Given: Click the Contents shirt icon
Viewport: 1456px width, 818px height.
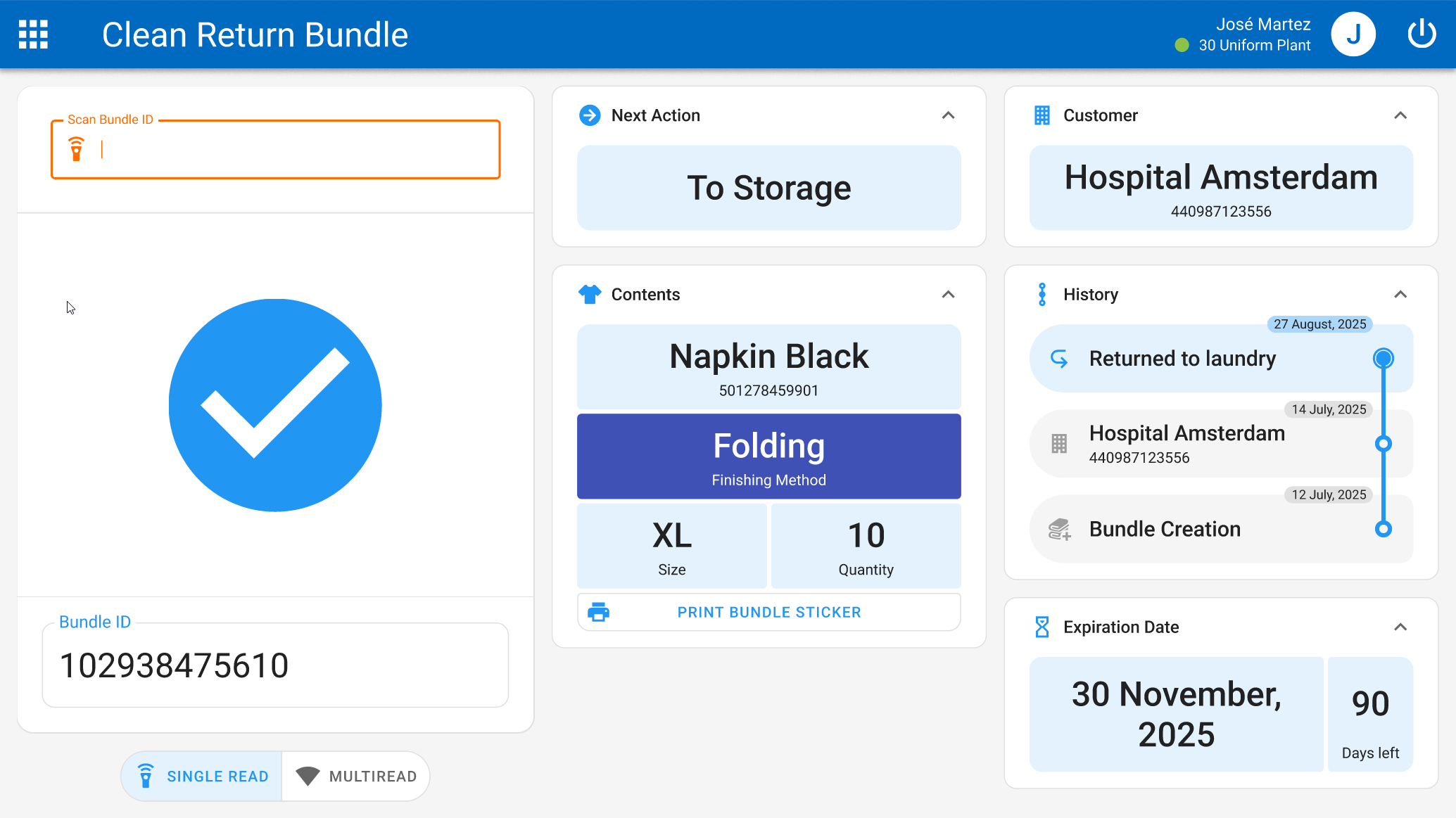Looking at the screenshot, I should (590, 294).
